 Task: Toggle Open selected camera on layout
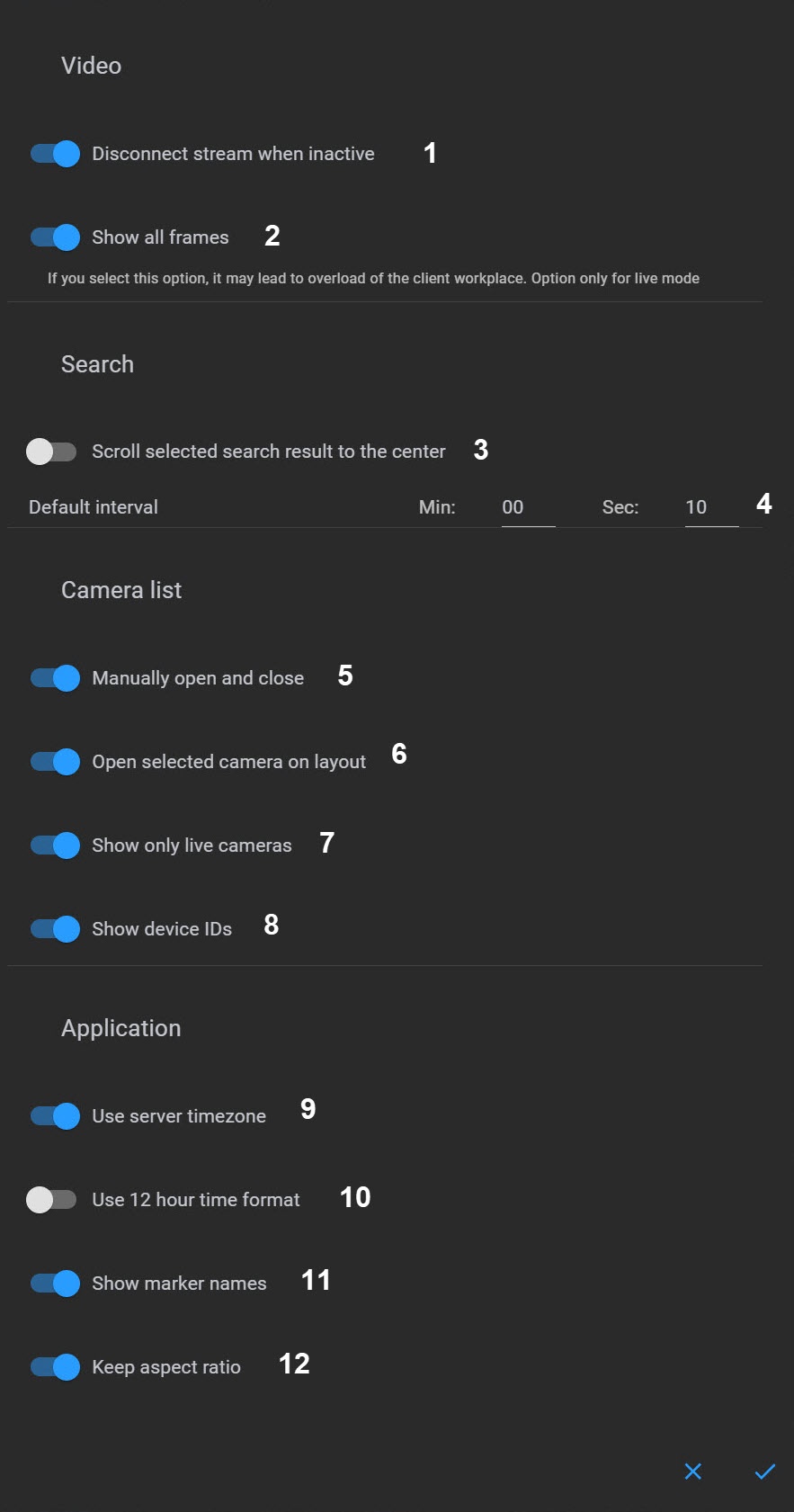(x=55, y=762)
